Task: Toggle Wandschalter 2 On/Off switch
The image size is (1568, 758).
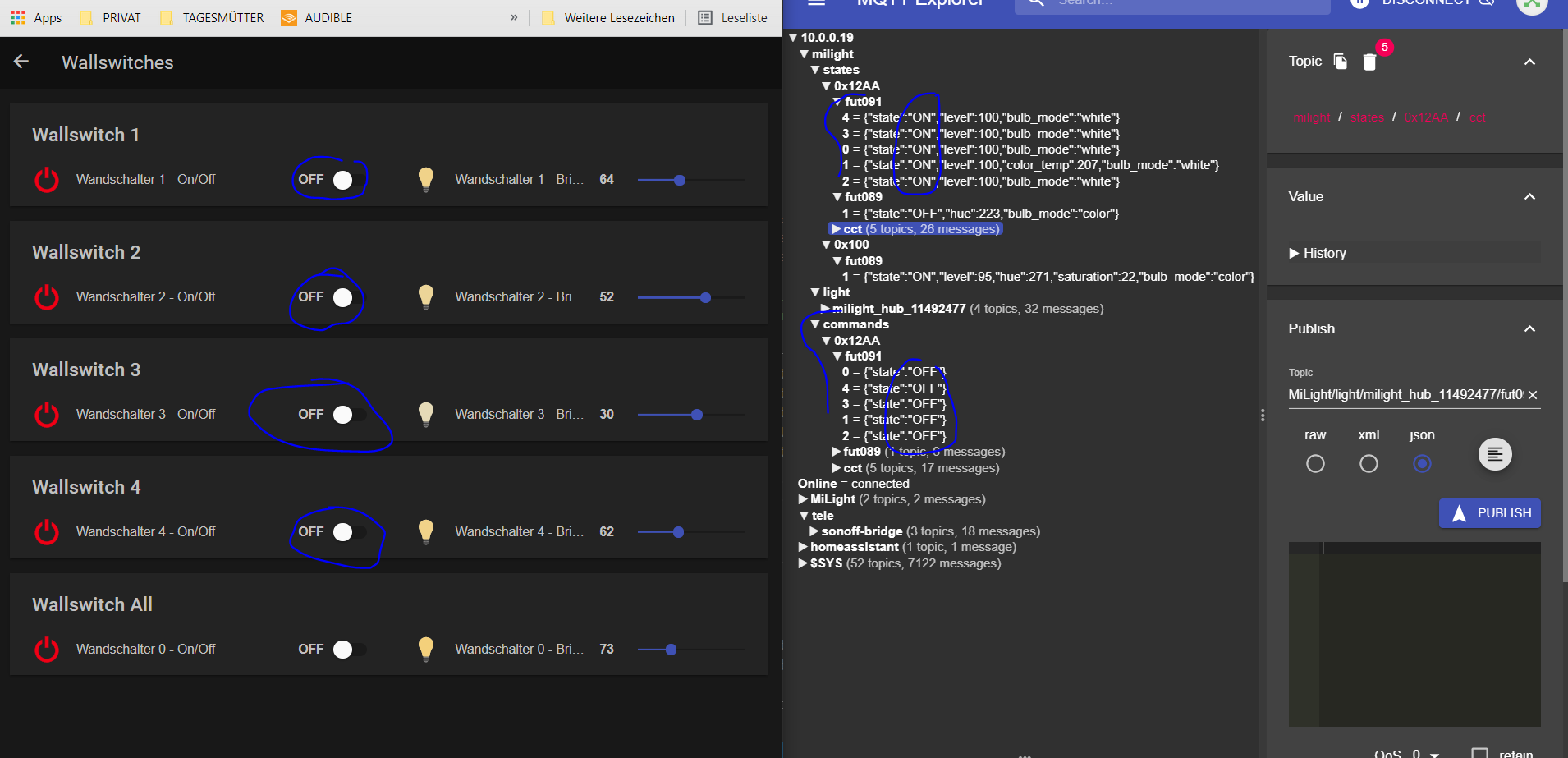Action: pos(348,297)
